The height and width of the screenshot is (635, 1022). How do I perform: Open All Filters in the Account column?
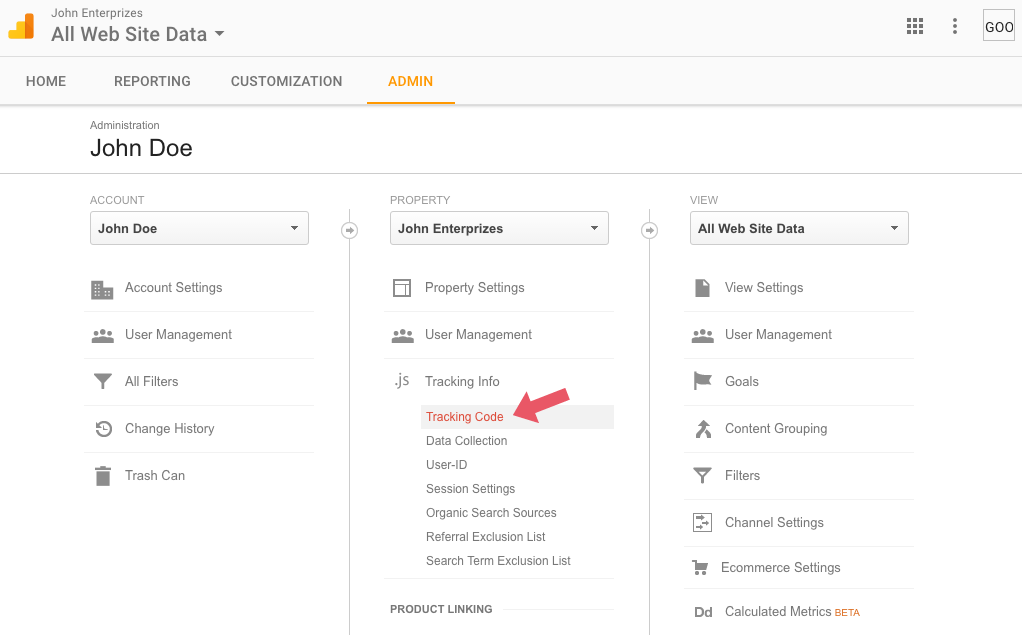point(151,381)
